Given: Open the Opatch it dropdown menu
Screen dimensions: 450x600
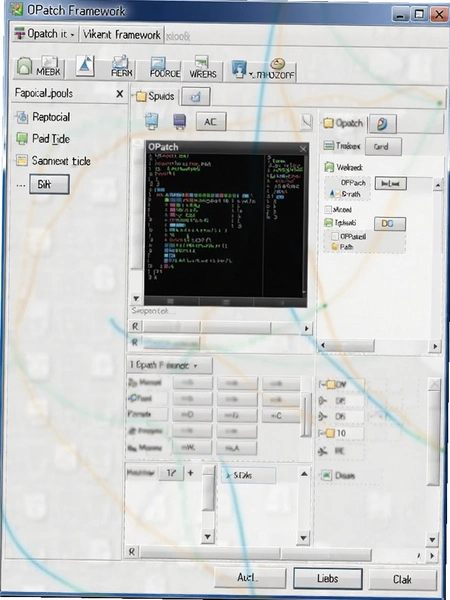Looking at the screenshot, I should pyautogui.click(x=45, y=34).
